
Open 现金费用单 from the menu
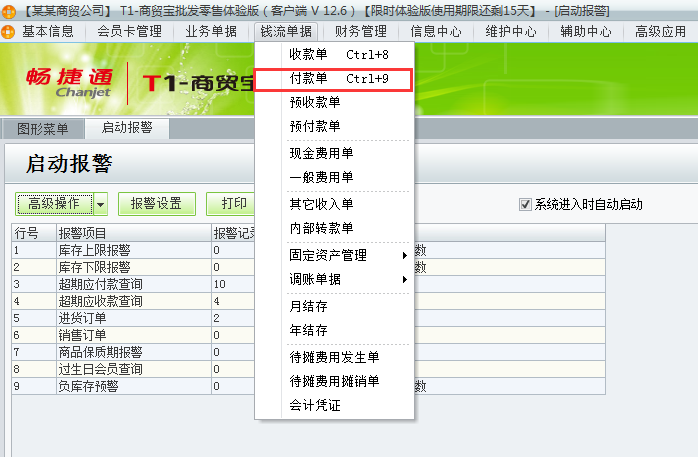click(334, 154)
